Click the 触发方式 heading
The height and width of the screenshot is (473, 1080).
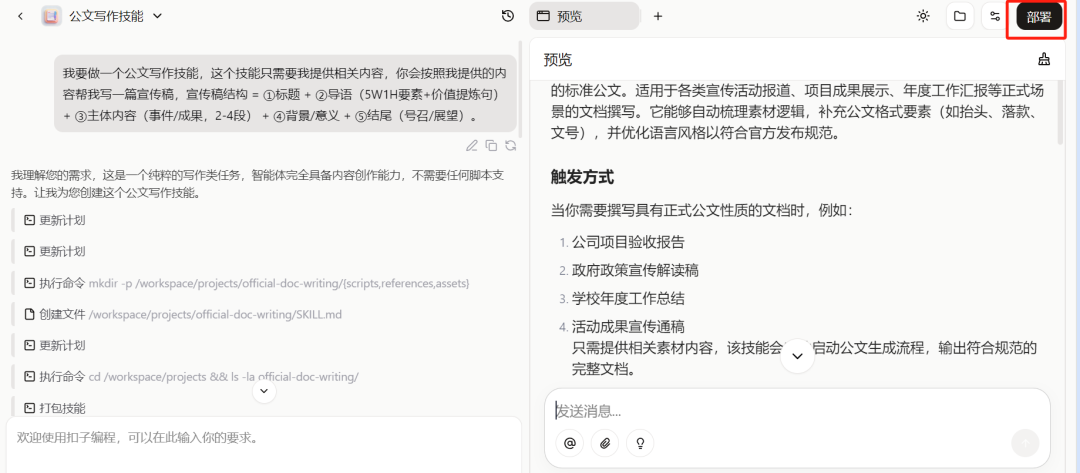[x=582, y=177]
